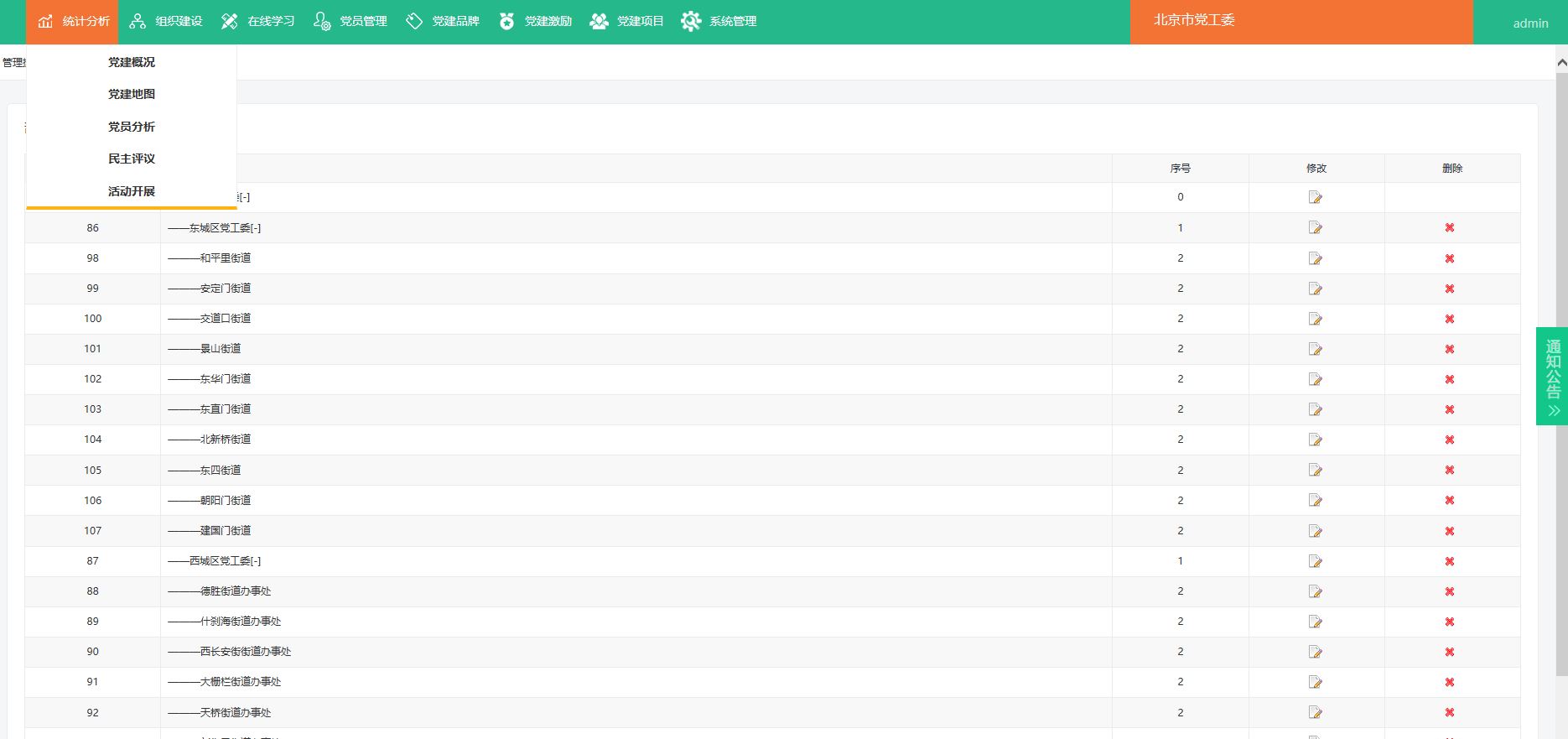Delete the 德胜街道办事处 entry
The width and height of the screenshot is (1568, 739).
coord(1449,591)
